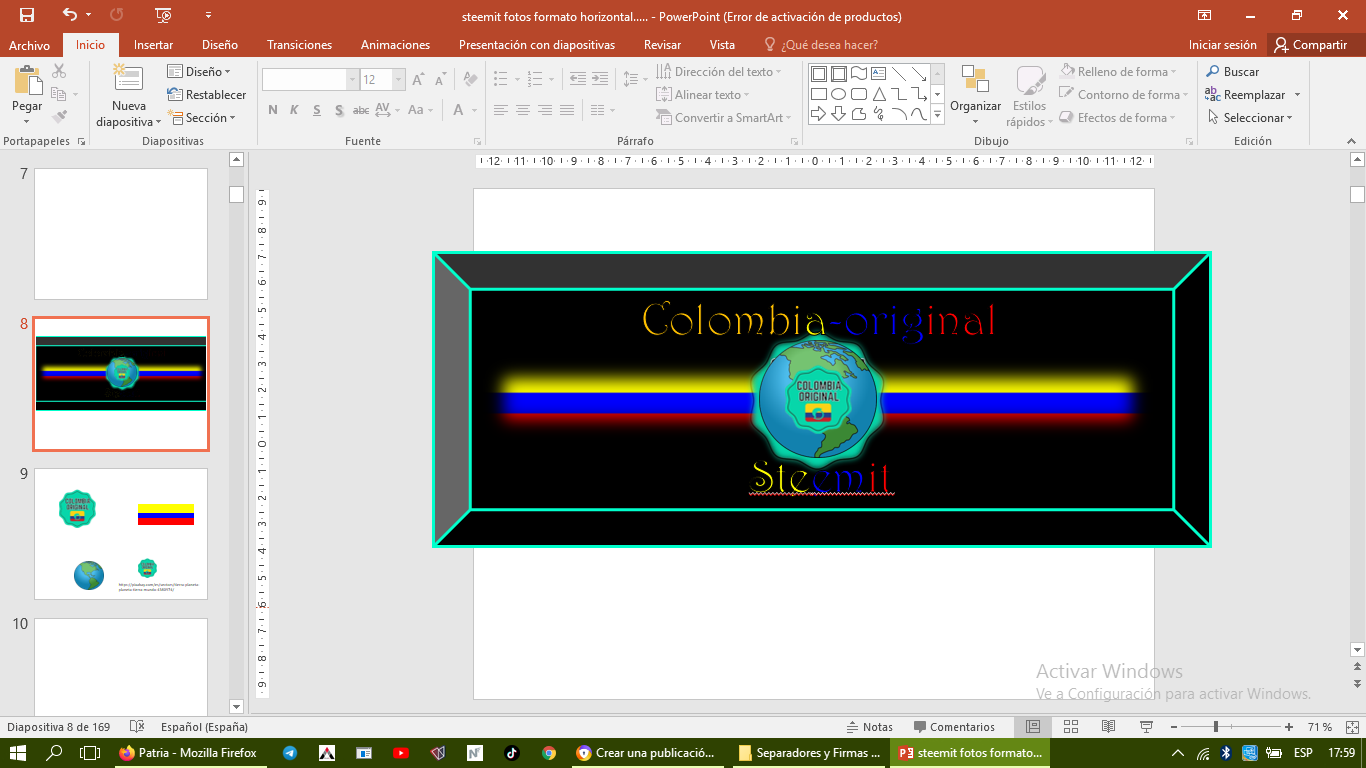Viewport: 1366px width, 768px height.
Task: Open the Reemplazar dropdown arrow
Action: point(1297,94)
